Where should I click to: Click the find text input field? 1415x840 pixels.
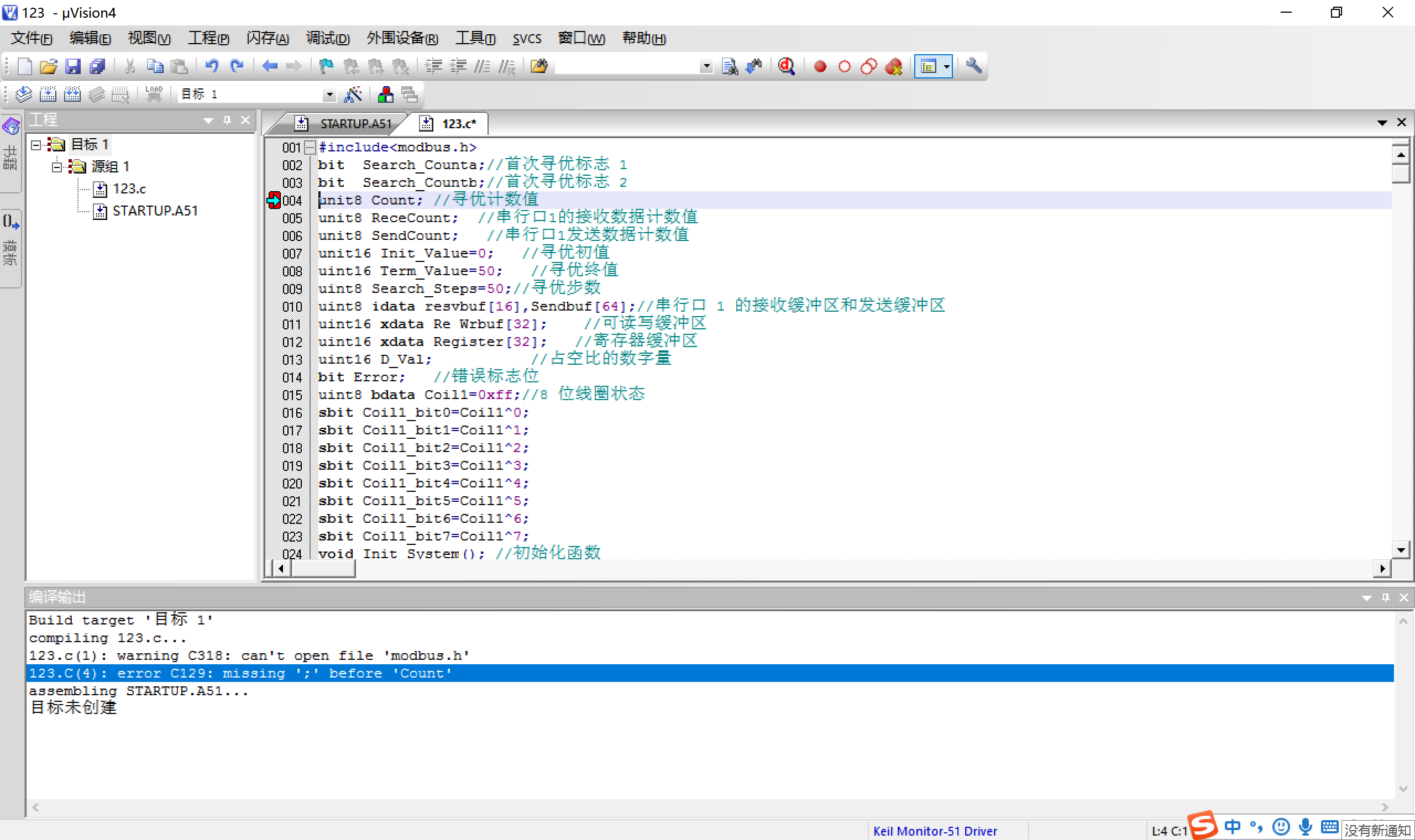click(x=627, y=66)
